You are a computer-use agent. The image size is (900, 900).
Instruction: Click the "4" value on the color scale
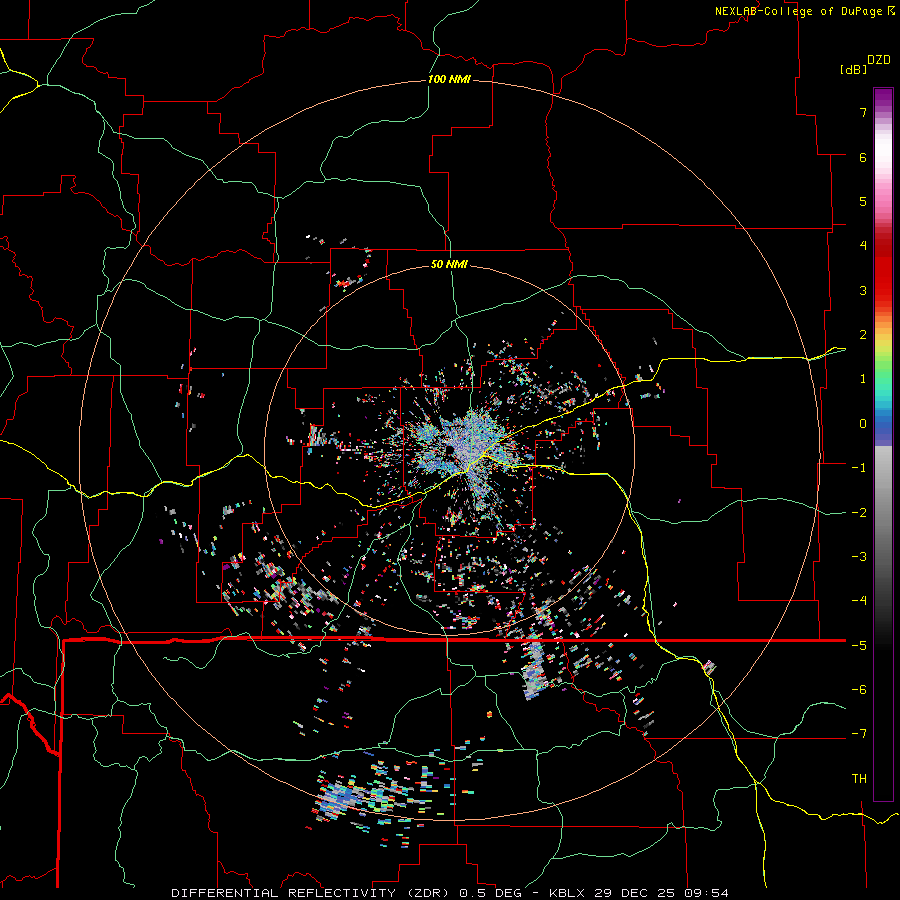pos(863,246)
